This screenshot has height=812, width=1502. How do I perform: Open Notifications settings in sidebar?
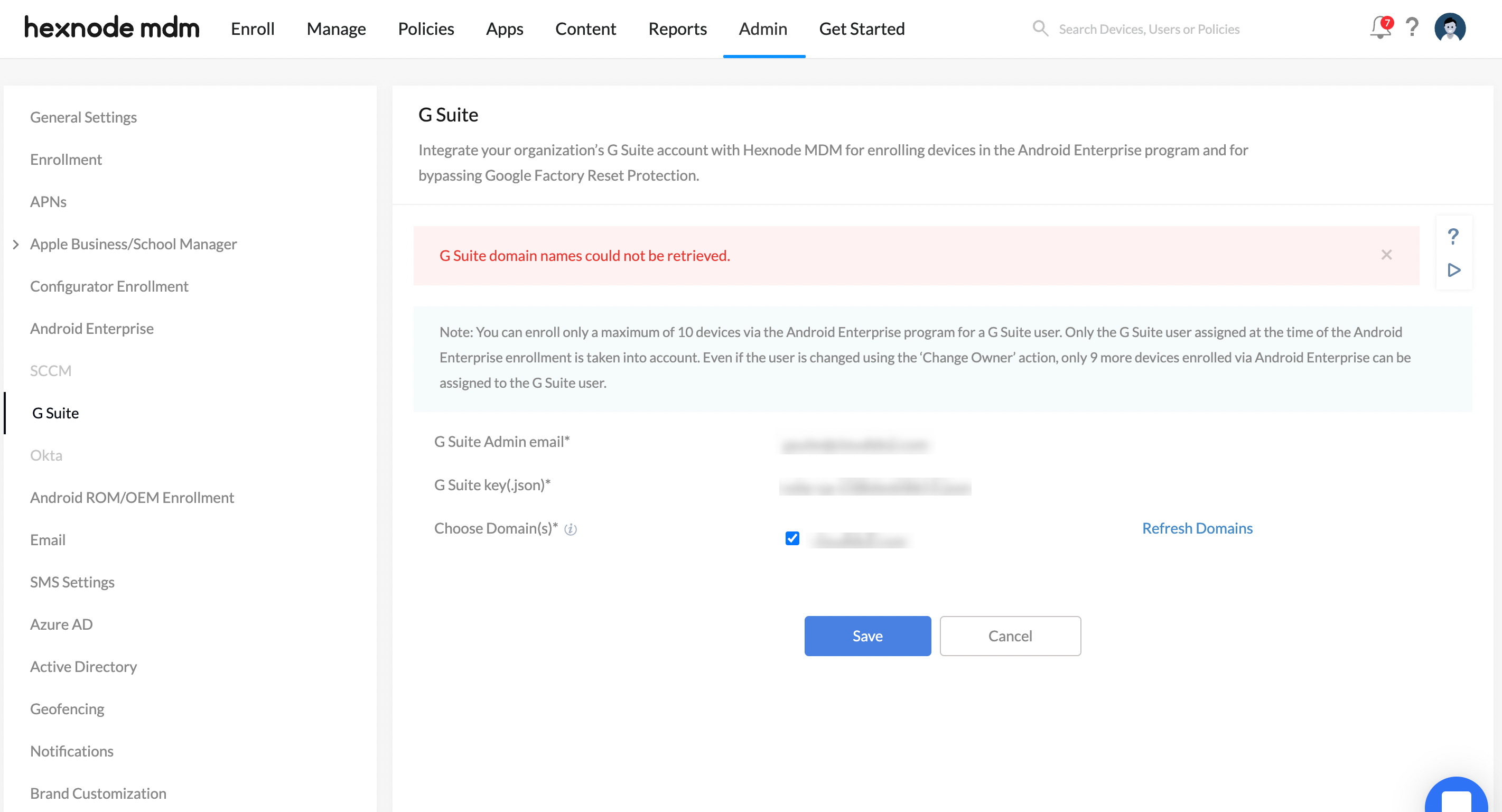click(72, 751)
